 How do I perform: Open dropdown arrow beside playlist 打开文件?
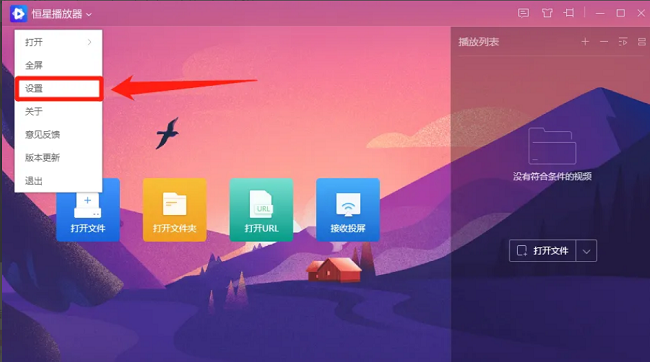tap(586, 251)
